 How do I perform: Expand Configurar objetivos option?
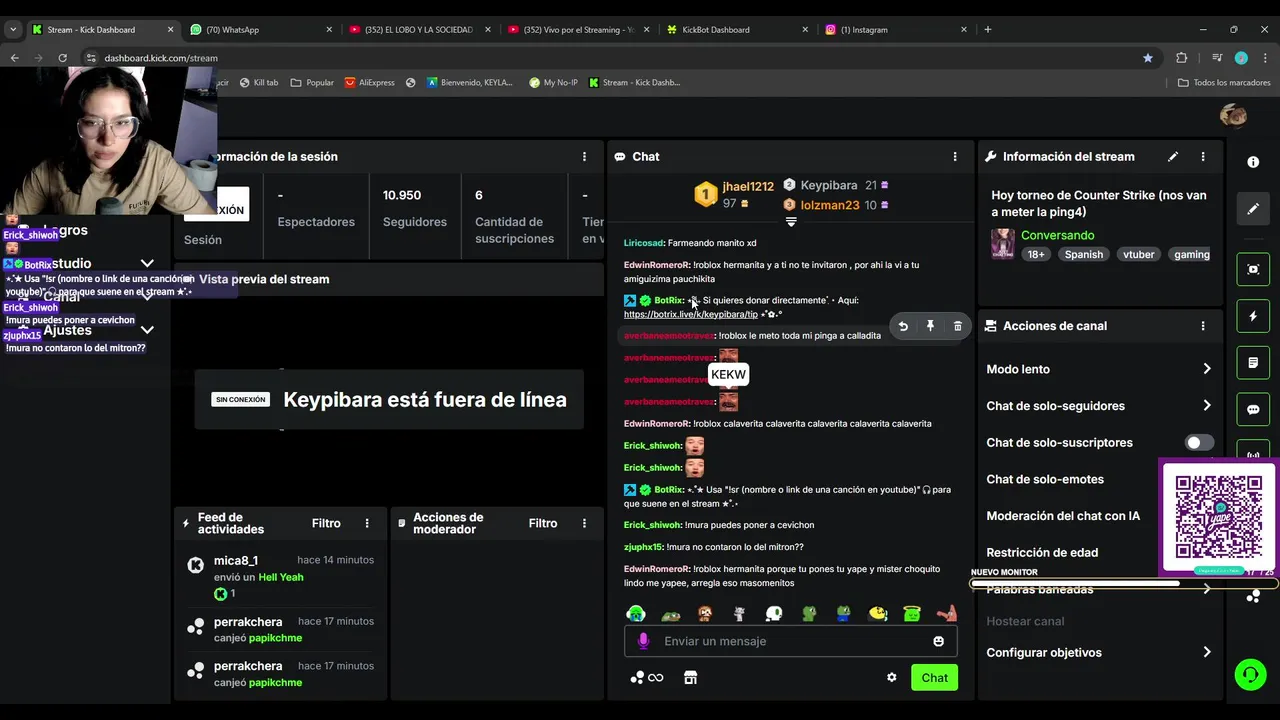point(1206,652)
